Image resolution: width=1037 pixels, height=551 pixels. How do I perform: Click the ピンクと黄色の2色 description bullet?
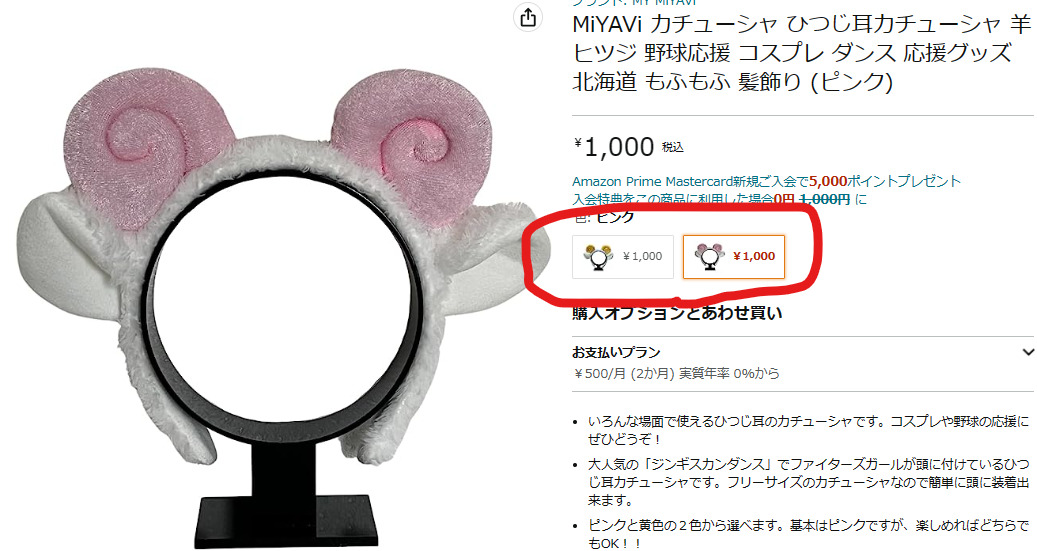[808, 534]
